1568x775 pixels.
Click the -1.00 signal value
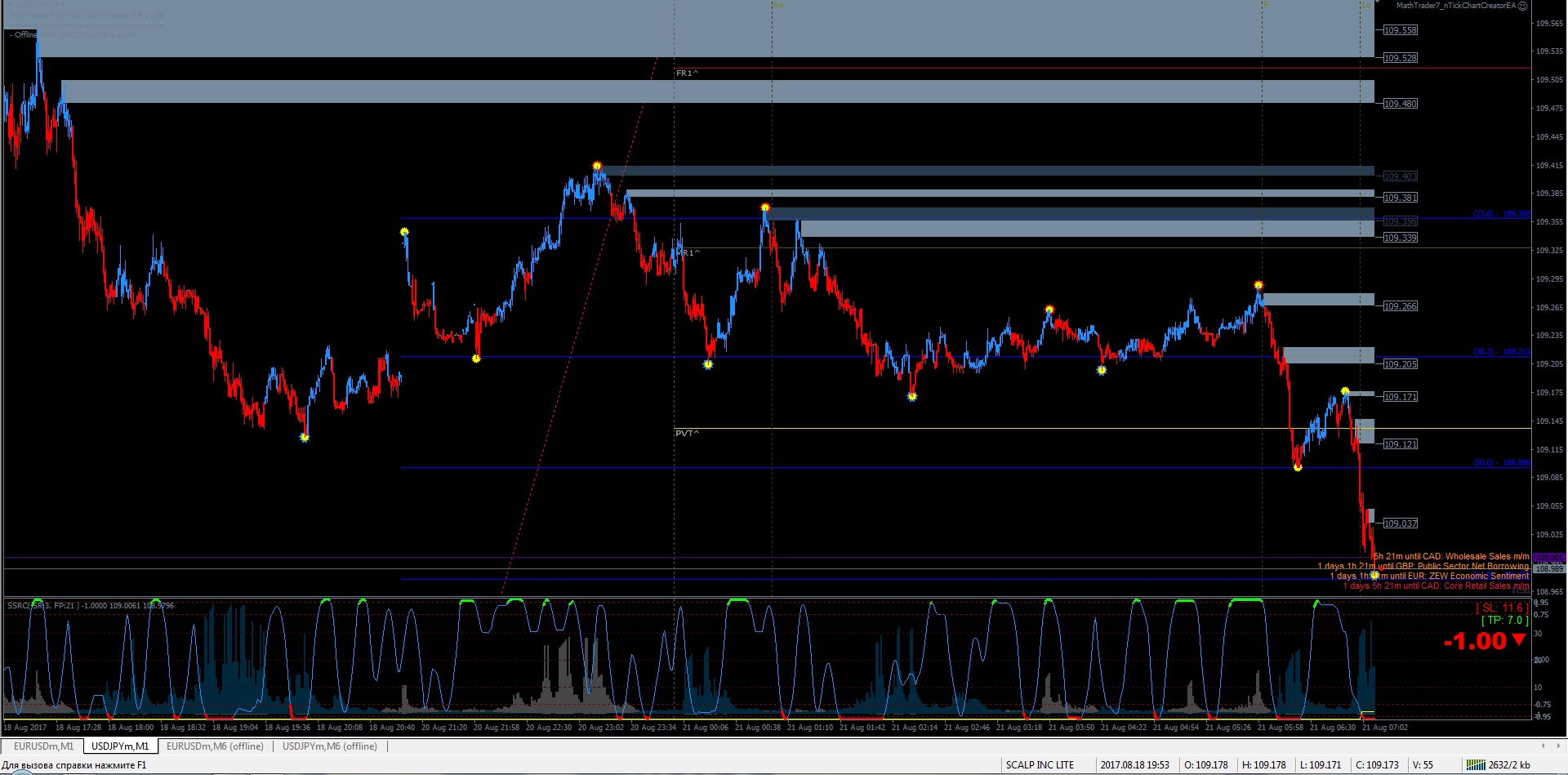[1475, 641]
